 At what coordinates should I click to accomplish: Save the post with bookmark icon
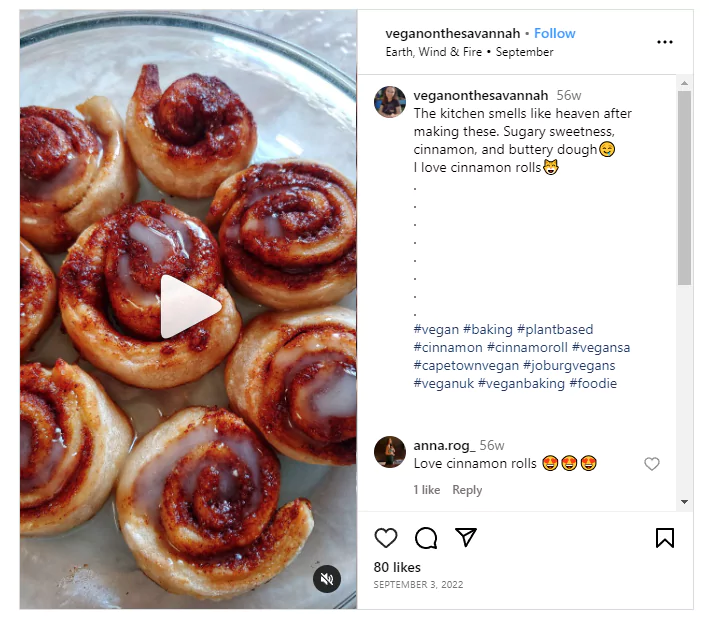point(665,538)
